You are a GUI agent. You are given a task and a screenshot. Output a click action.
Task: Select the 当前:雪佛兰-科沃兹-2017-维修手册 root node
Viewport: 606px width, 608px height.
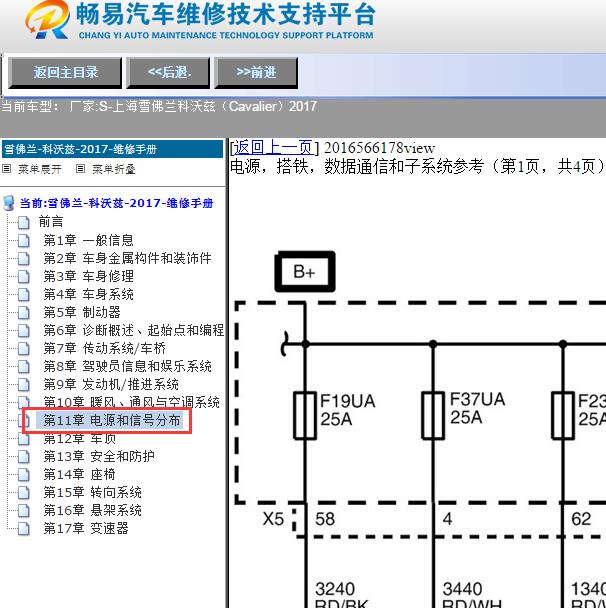click(x=117, y=203)
